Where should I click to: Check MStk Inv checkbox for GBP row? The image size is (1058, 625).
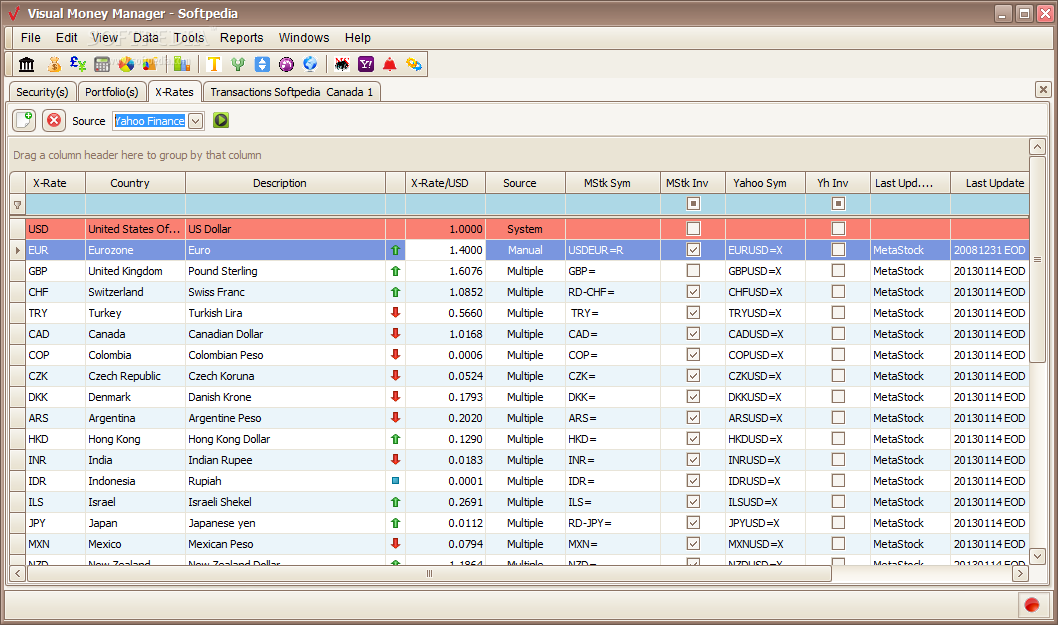tap(693, 271)
